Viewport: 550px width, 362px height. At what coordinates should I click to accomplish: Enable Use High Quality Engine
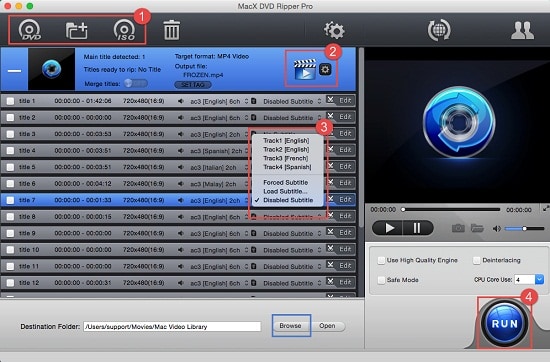381,260
